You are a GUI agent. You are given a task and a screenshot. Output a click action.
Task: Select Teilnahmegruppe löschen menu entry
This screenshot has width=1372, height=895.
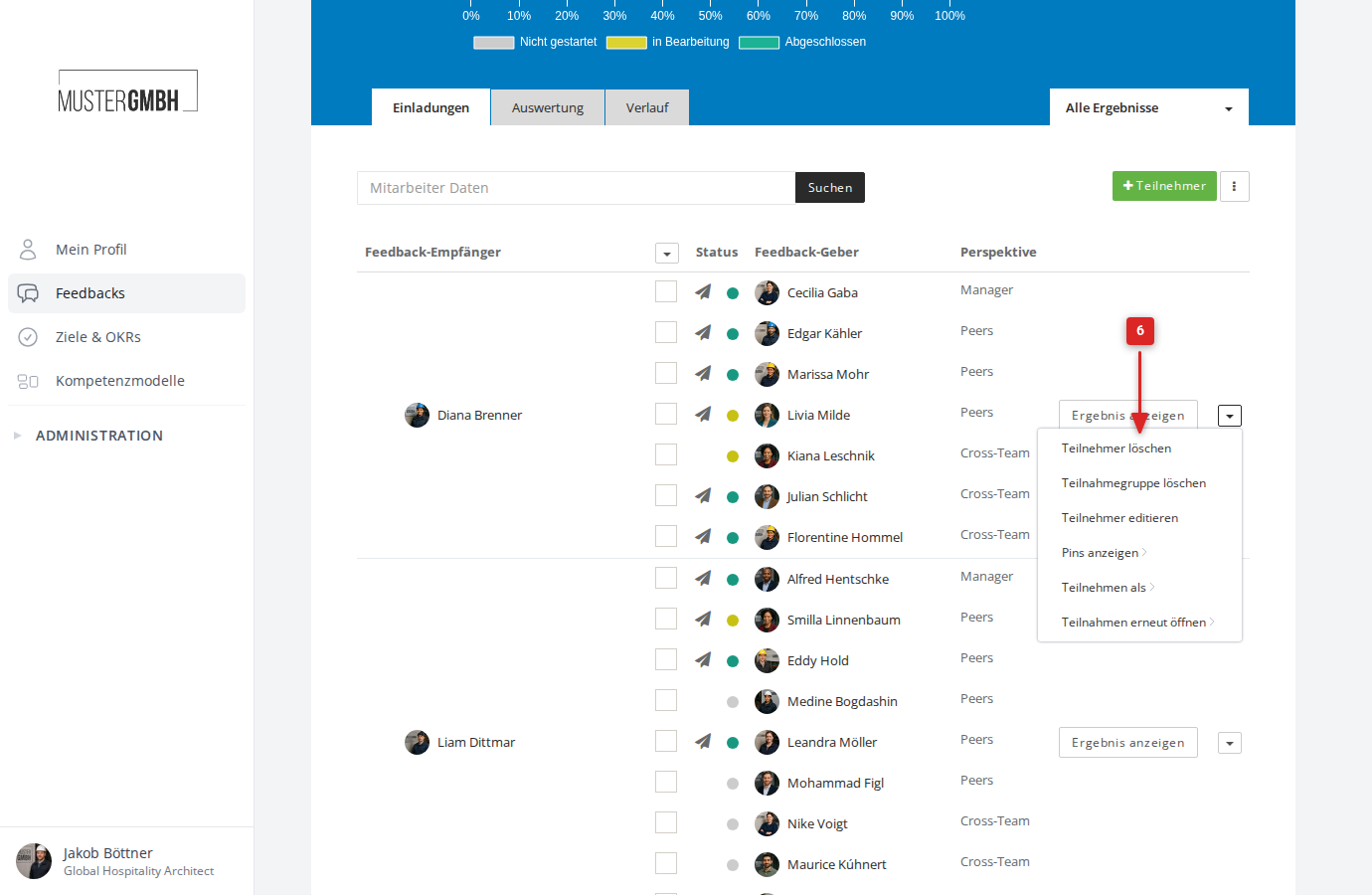coord(1133,483)
